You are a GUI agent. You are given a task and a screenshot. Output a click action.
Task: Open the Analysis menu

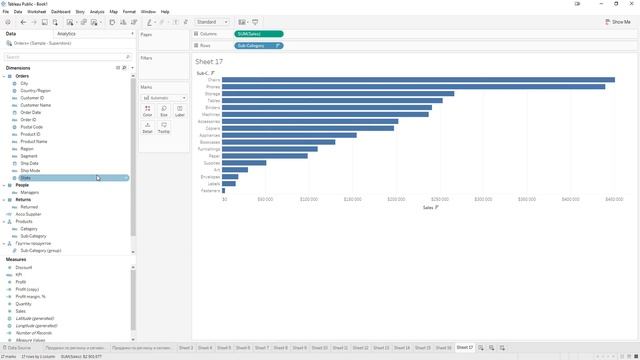(97, 12)
